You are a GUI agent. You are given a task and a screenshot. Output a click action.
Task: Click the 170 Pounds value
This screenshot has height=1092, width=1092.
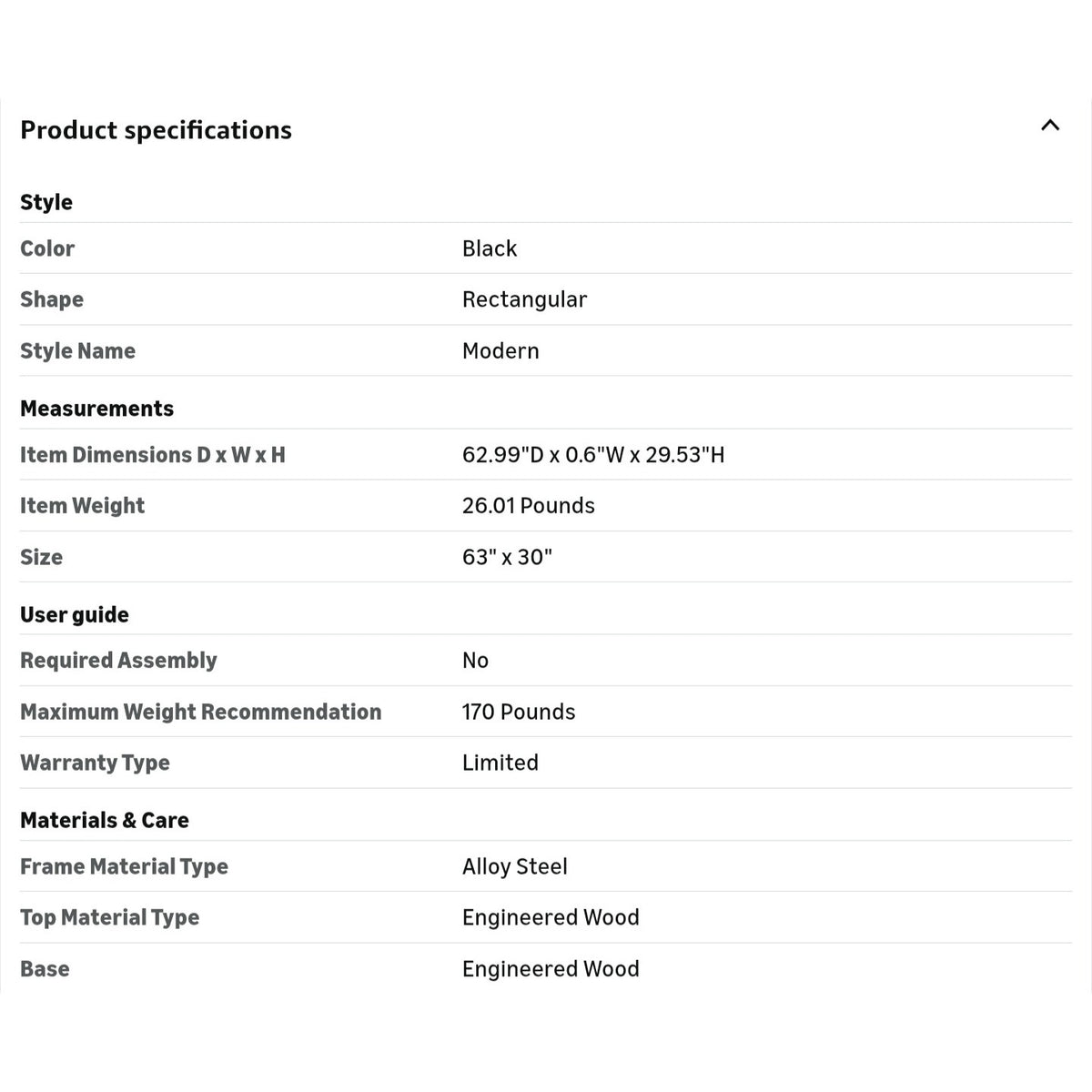[x=519, y=712]
